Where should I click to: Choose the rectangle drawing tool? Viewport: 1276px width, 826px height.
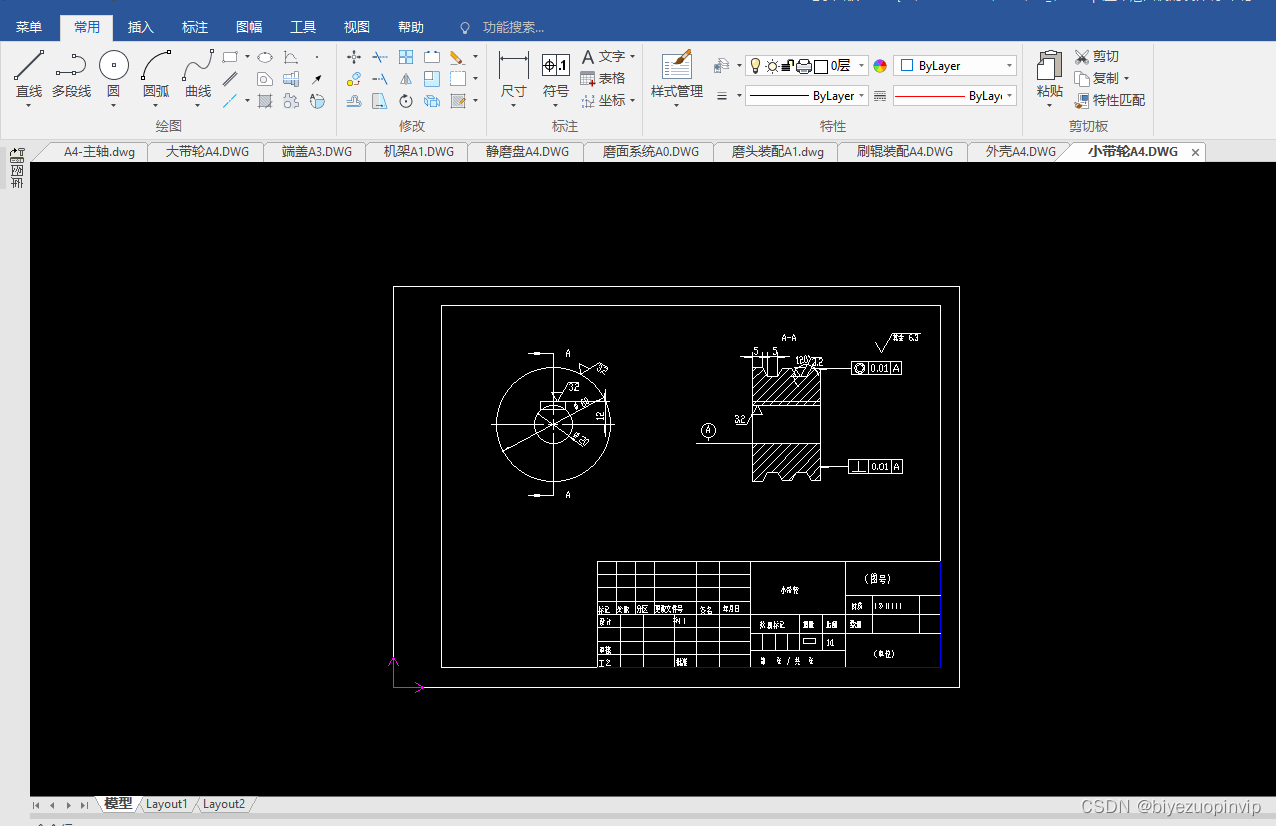point(230,57)
